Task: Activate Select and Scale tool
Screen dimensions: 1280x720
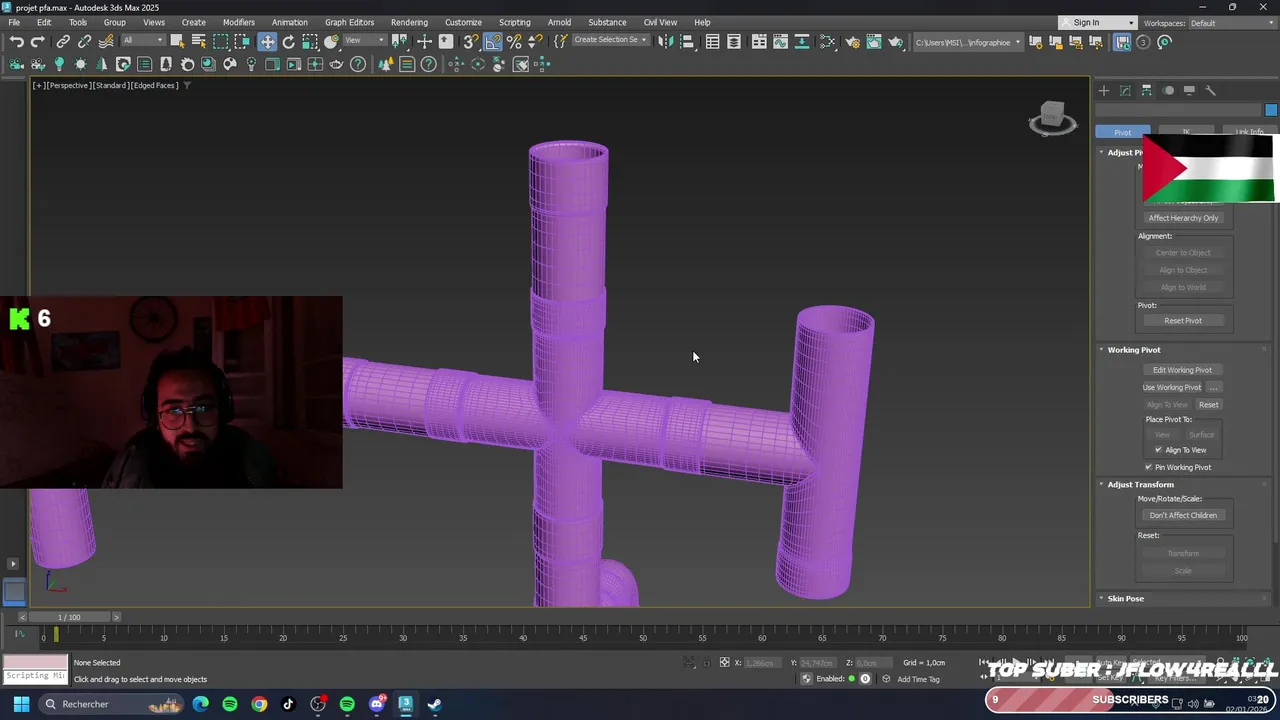Action: tap(310, 42)
